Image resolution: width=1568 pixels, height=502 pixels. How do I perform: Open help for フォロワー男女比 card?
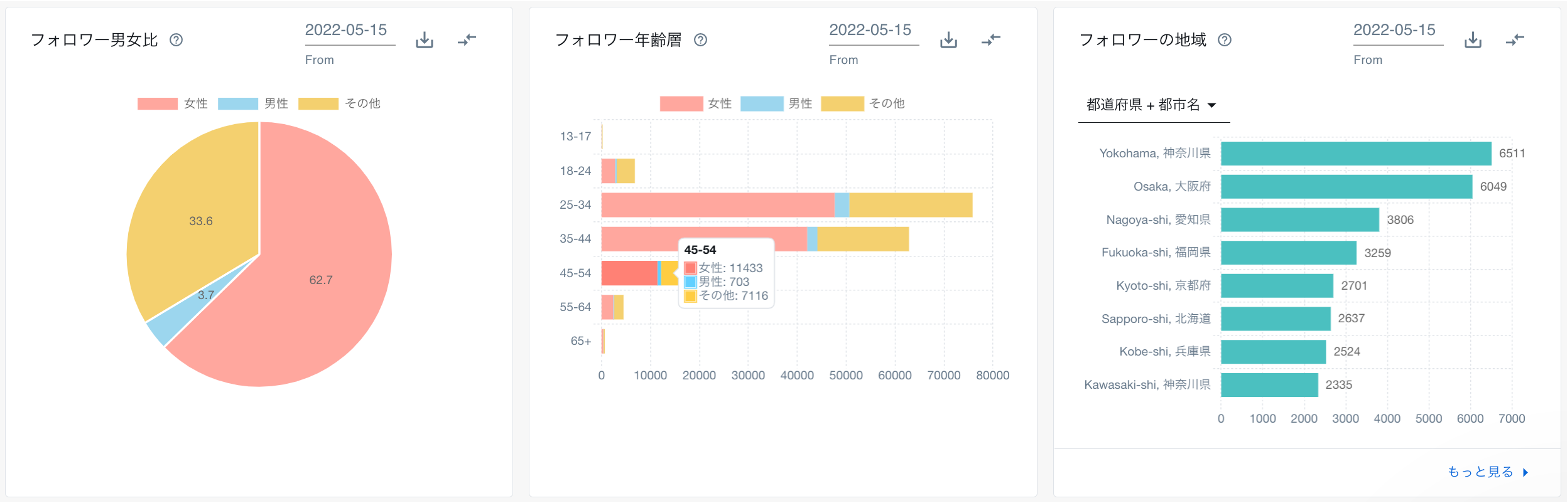click(x=176, y=40)
